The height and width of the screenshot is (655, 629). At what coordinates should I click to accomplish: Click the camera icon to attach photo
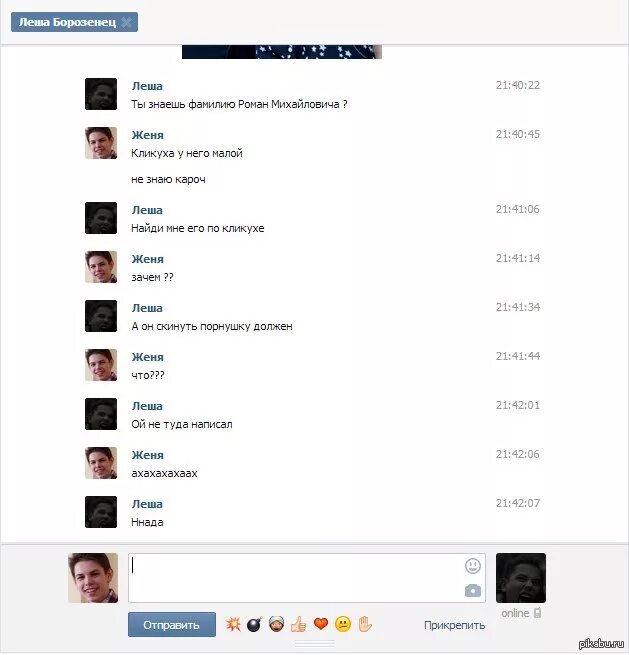[473, 591]
